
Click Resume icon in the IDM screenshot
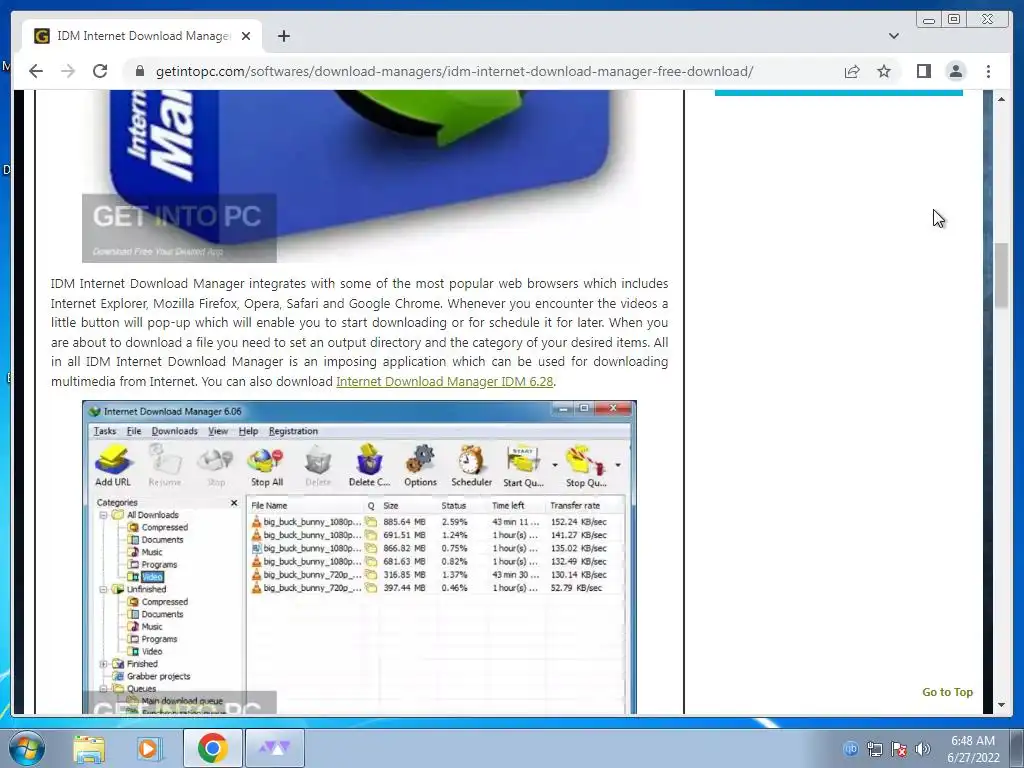165,465
